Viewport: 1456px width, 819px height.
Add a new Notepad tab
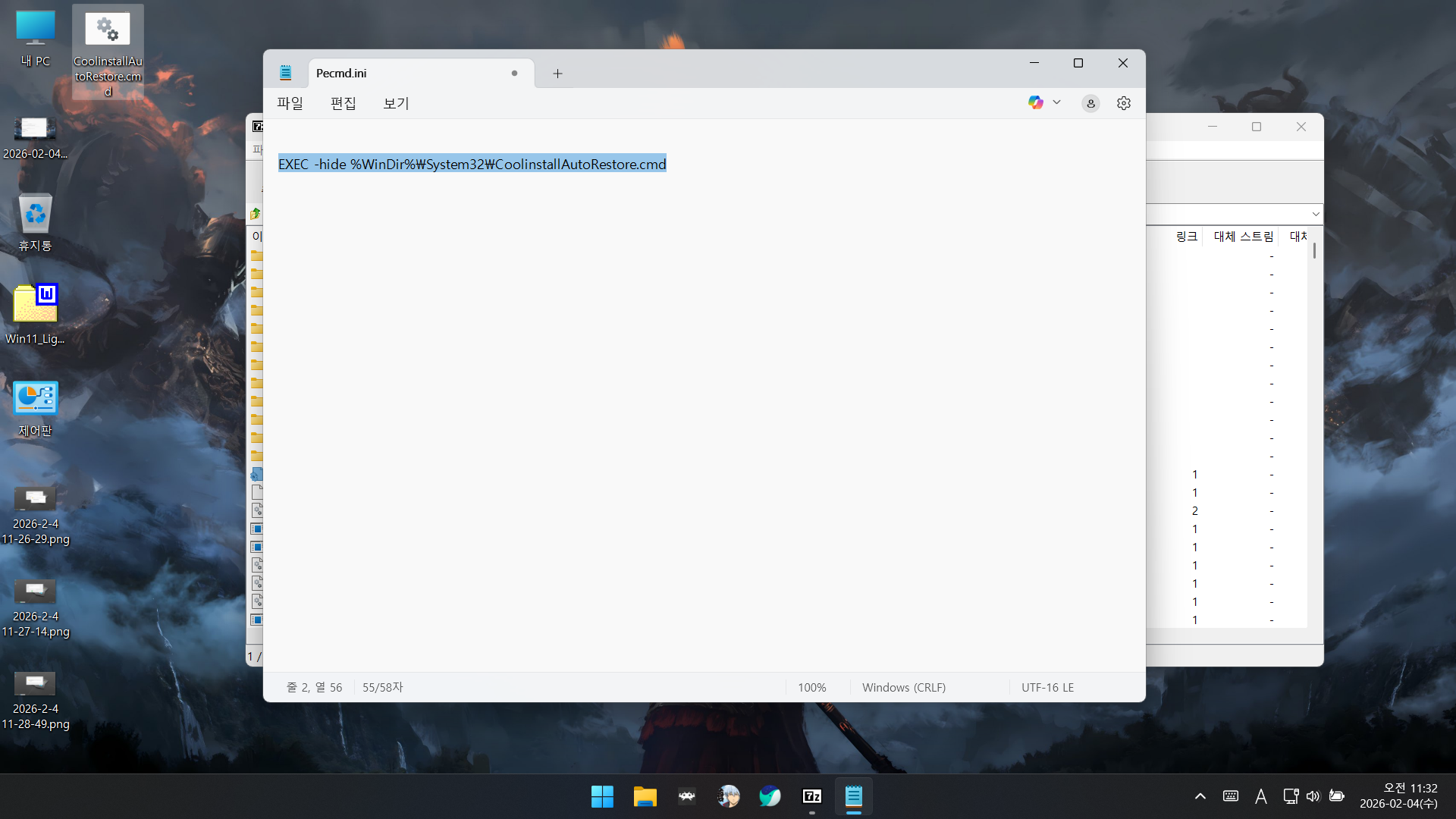[557, 74]
